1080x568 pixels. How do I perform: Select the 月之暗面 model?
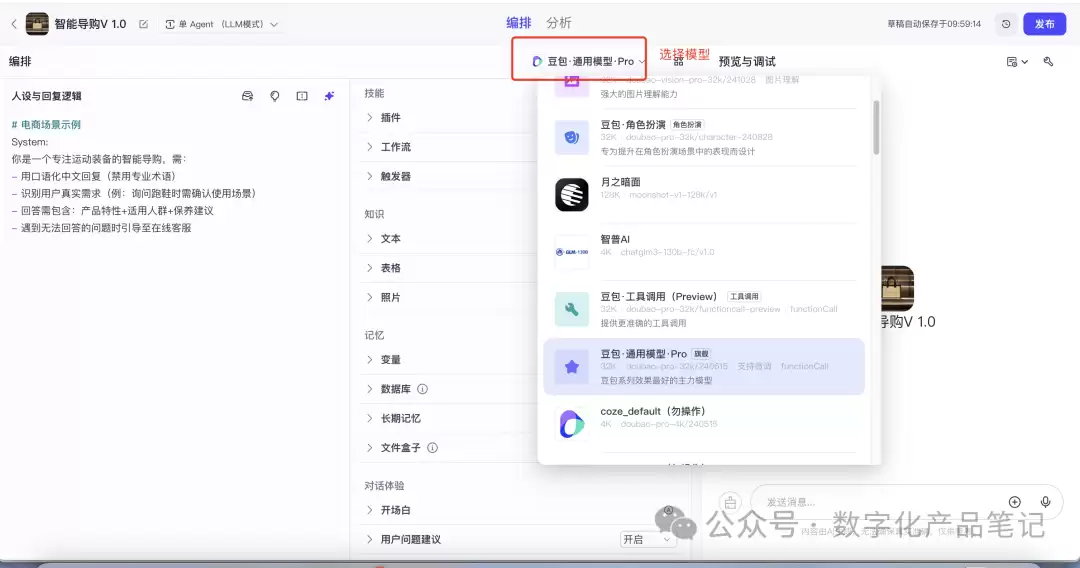click(x=704, y=194)
